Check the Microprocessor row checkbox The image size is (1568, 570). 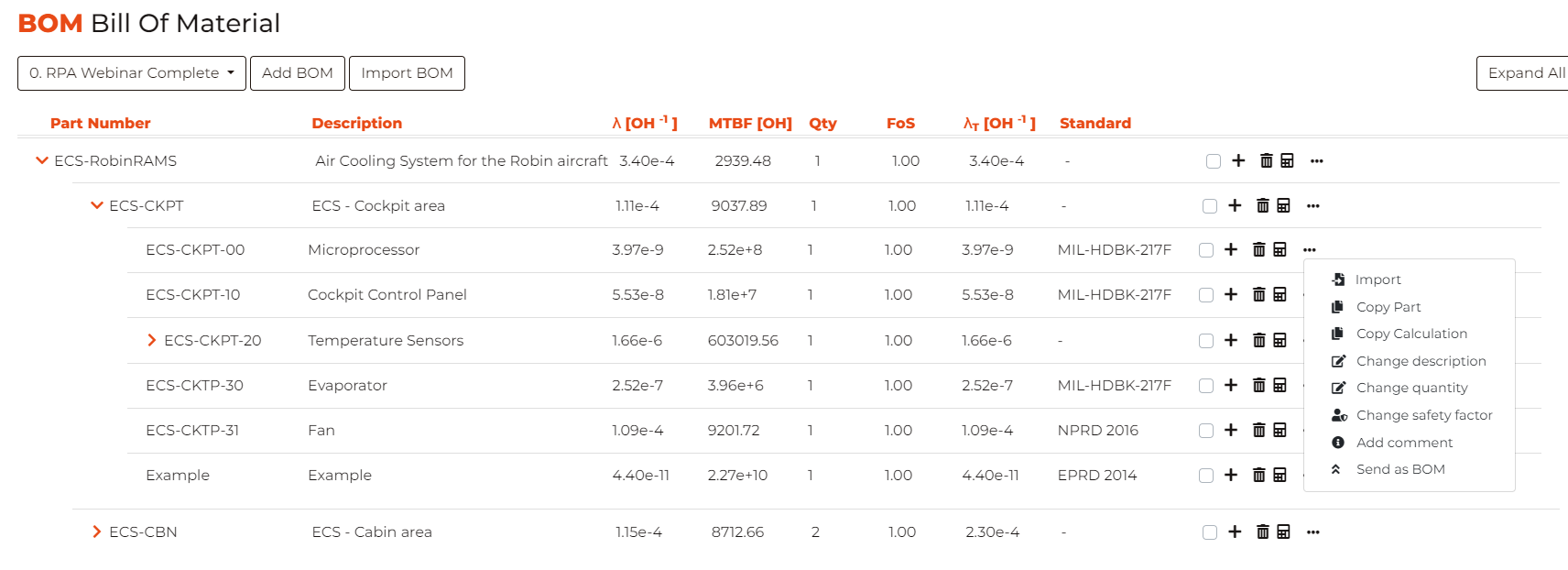point(1206,250)
